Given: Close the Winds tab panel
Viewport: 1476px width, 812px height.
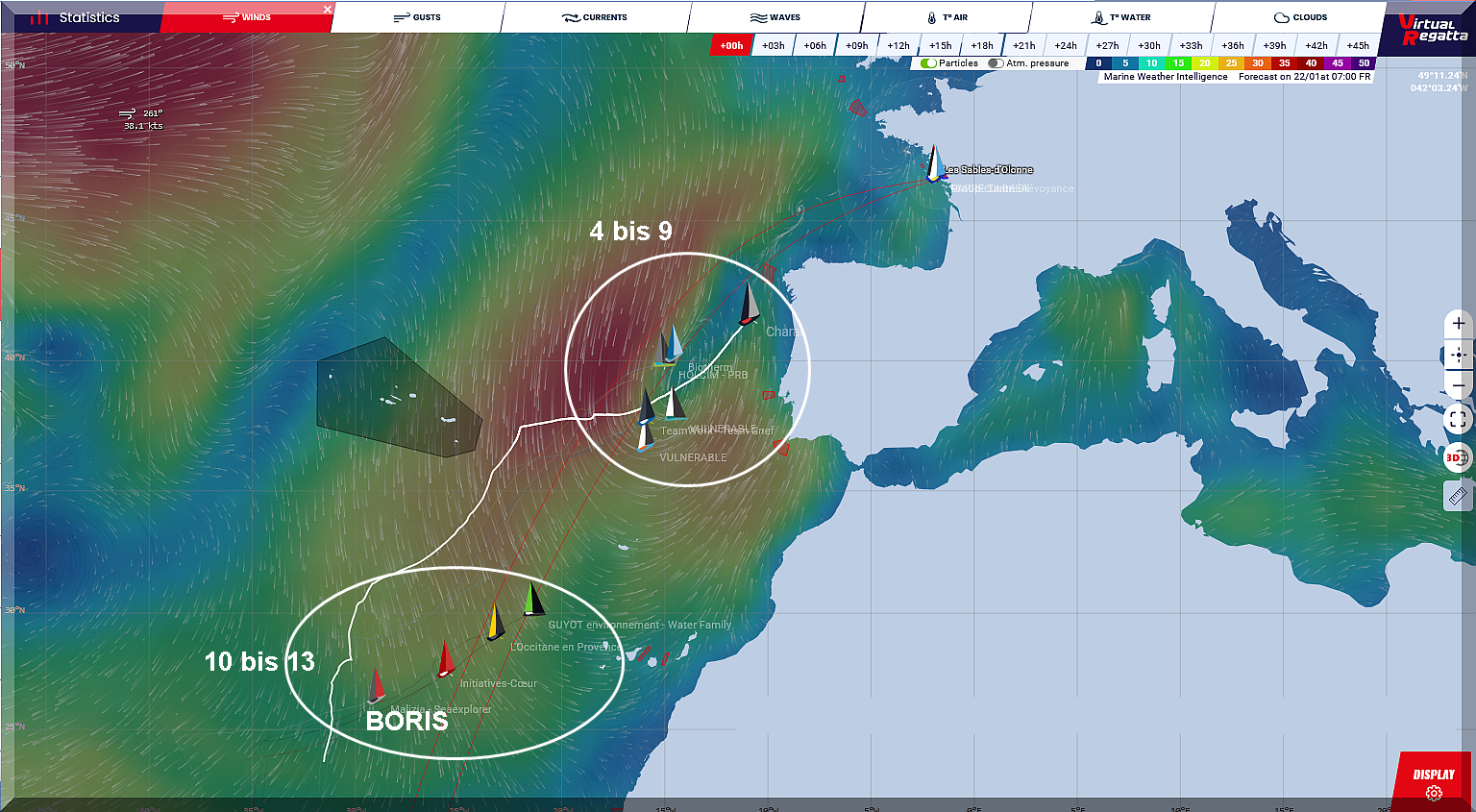Looking at the screenshot, I should pos(327,10).
